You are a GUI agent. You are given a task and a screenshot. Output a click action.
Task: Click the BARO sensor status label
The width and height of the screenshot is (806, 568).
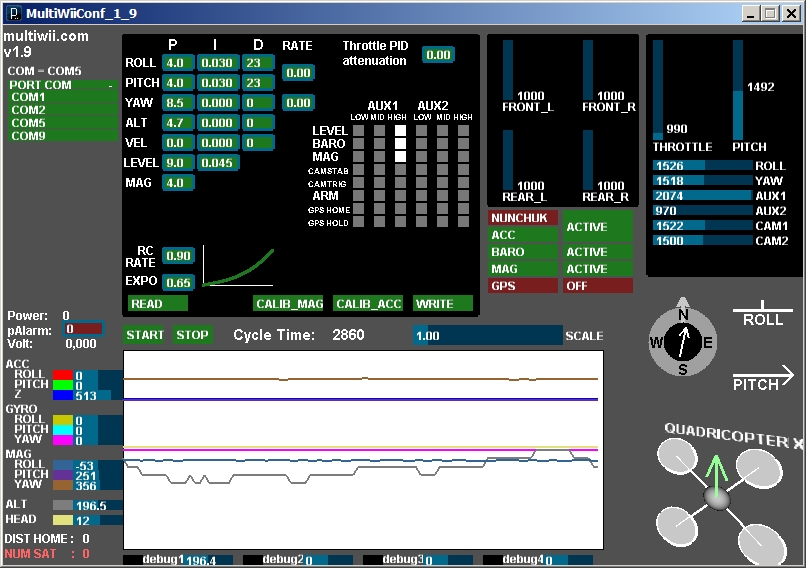coord(523,252)
